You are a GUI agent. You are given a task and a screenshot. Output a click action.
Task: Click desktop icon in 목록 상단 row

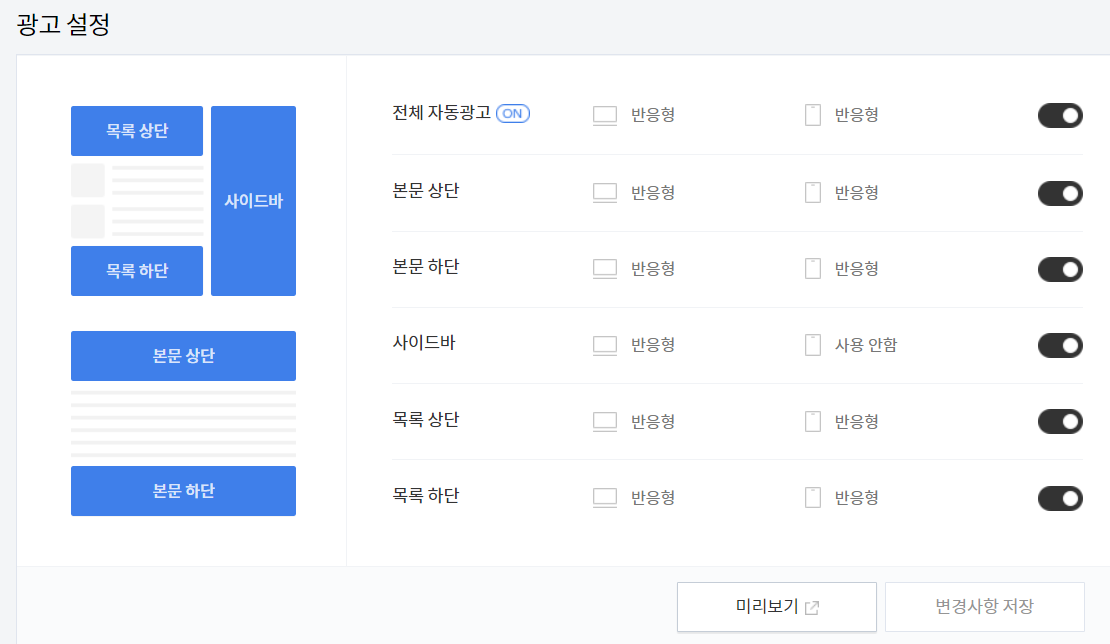coord(605,421)
